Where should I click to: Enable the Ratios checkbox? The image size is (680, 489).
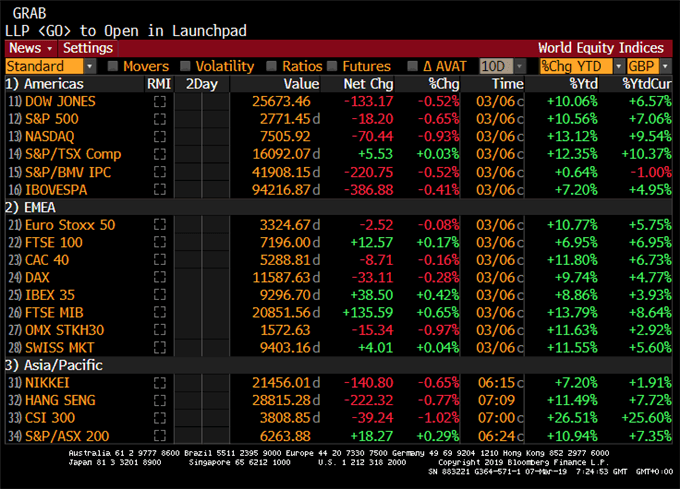271,66
